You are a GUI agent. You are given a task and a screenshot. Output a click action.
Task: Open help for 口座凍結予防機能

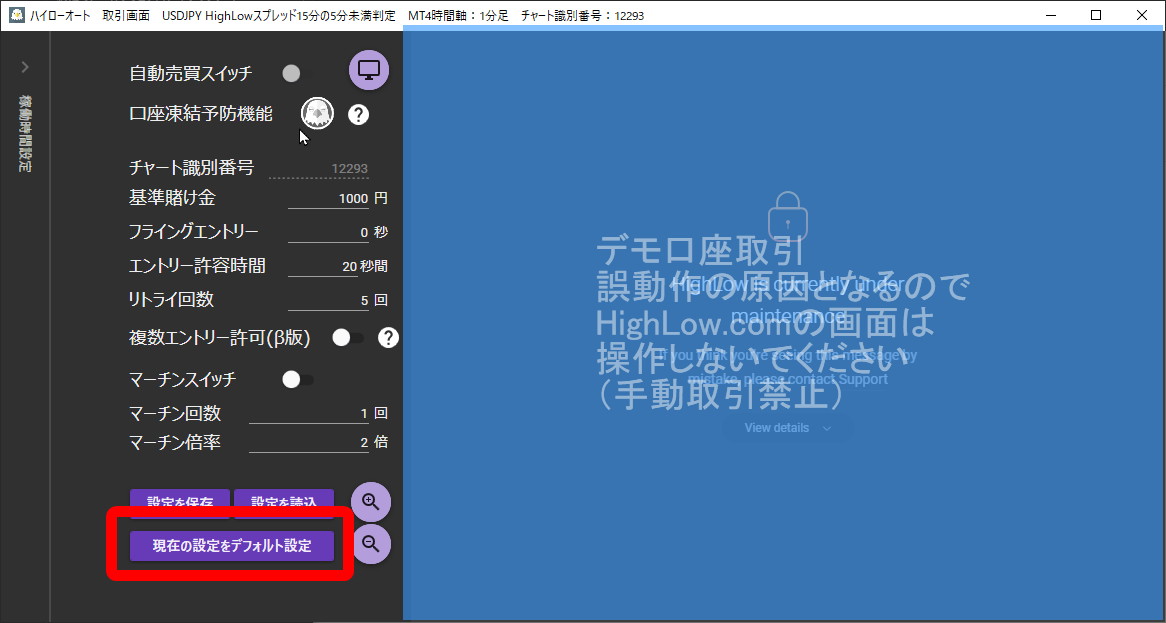coord(358,114)
